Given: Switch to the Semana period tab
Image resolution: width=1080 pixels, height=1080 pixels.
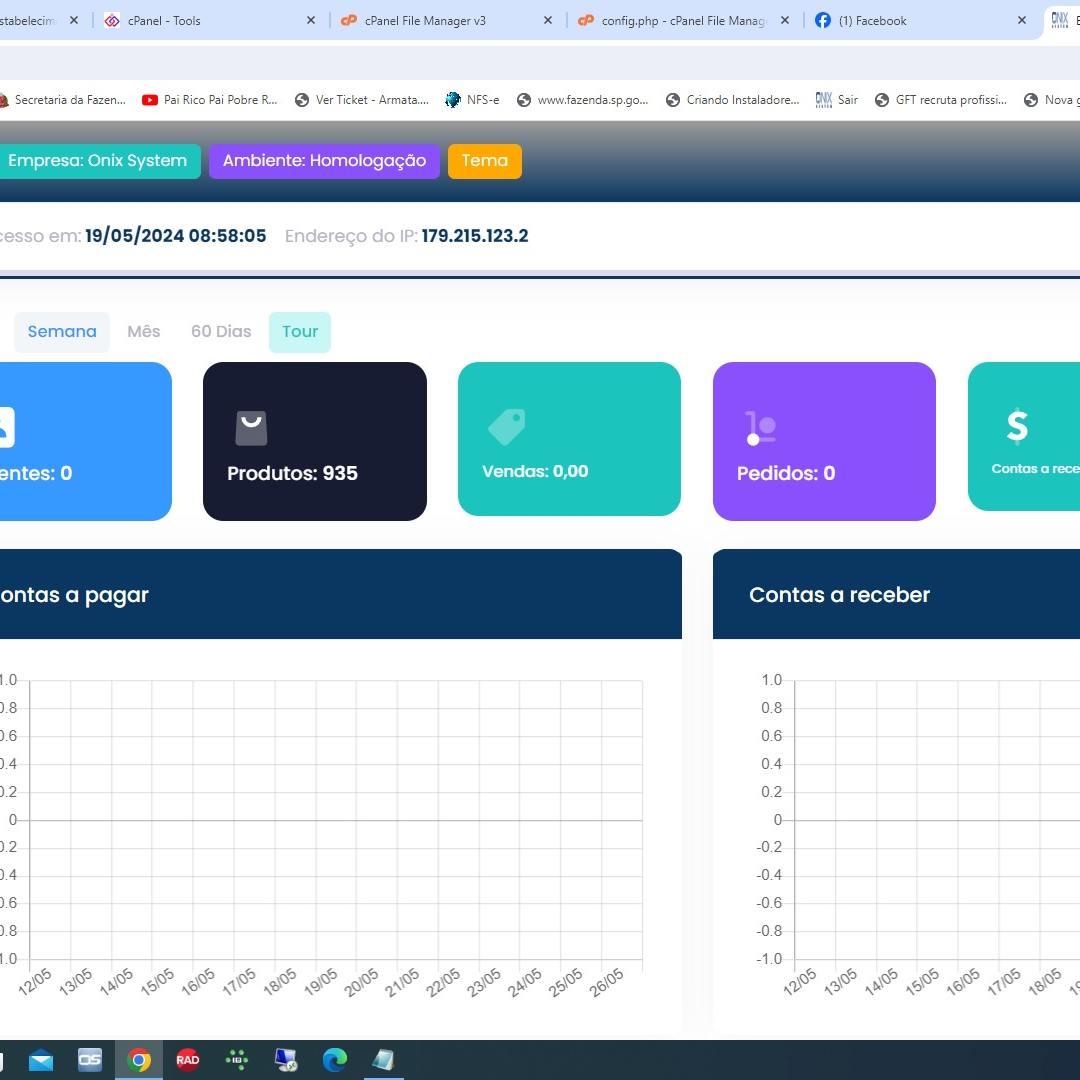Looking at the screenshot, I should 62,332.
